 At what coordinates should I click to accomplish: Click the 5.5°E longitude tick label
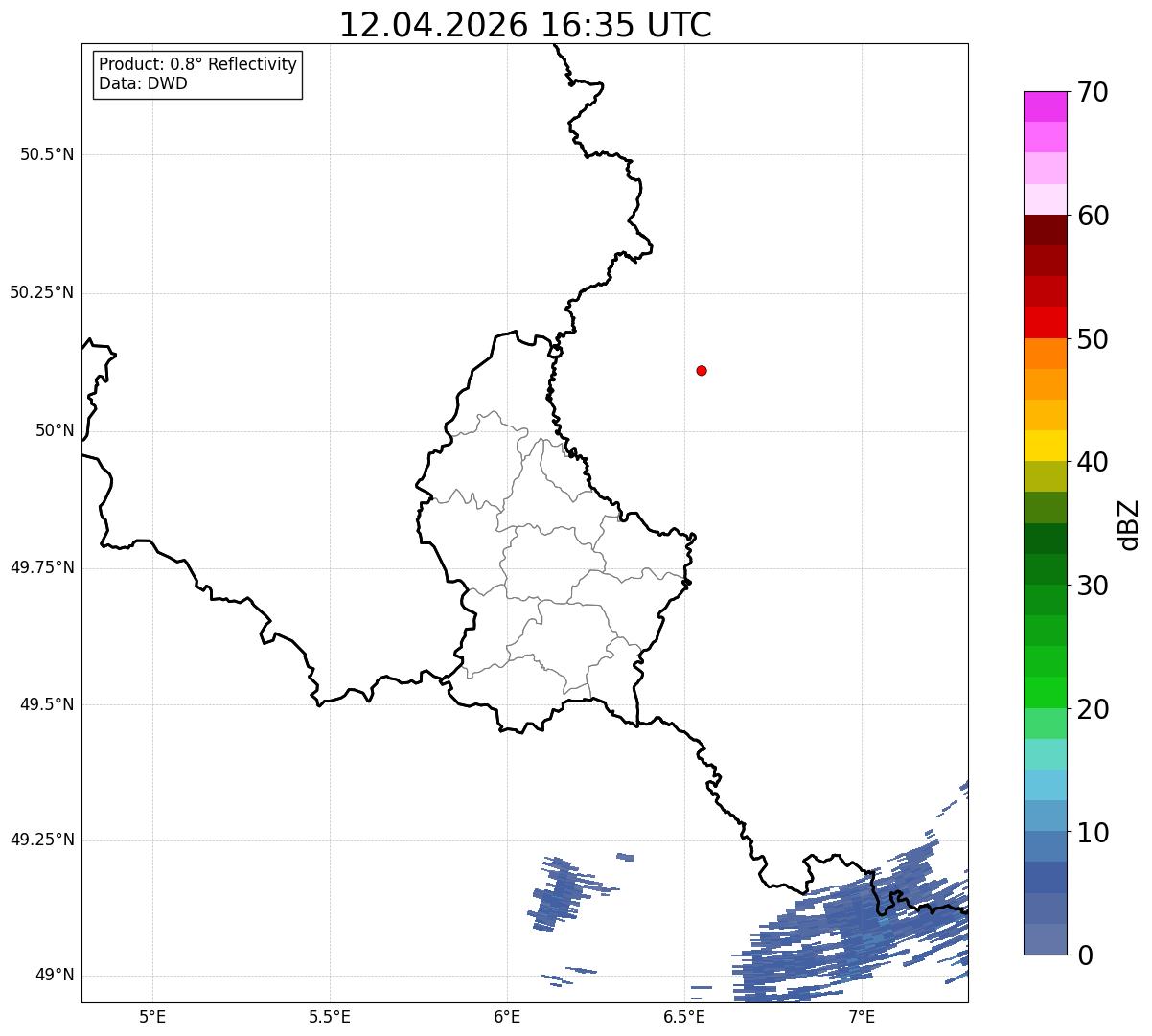pos(330,1015)
